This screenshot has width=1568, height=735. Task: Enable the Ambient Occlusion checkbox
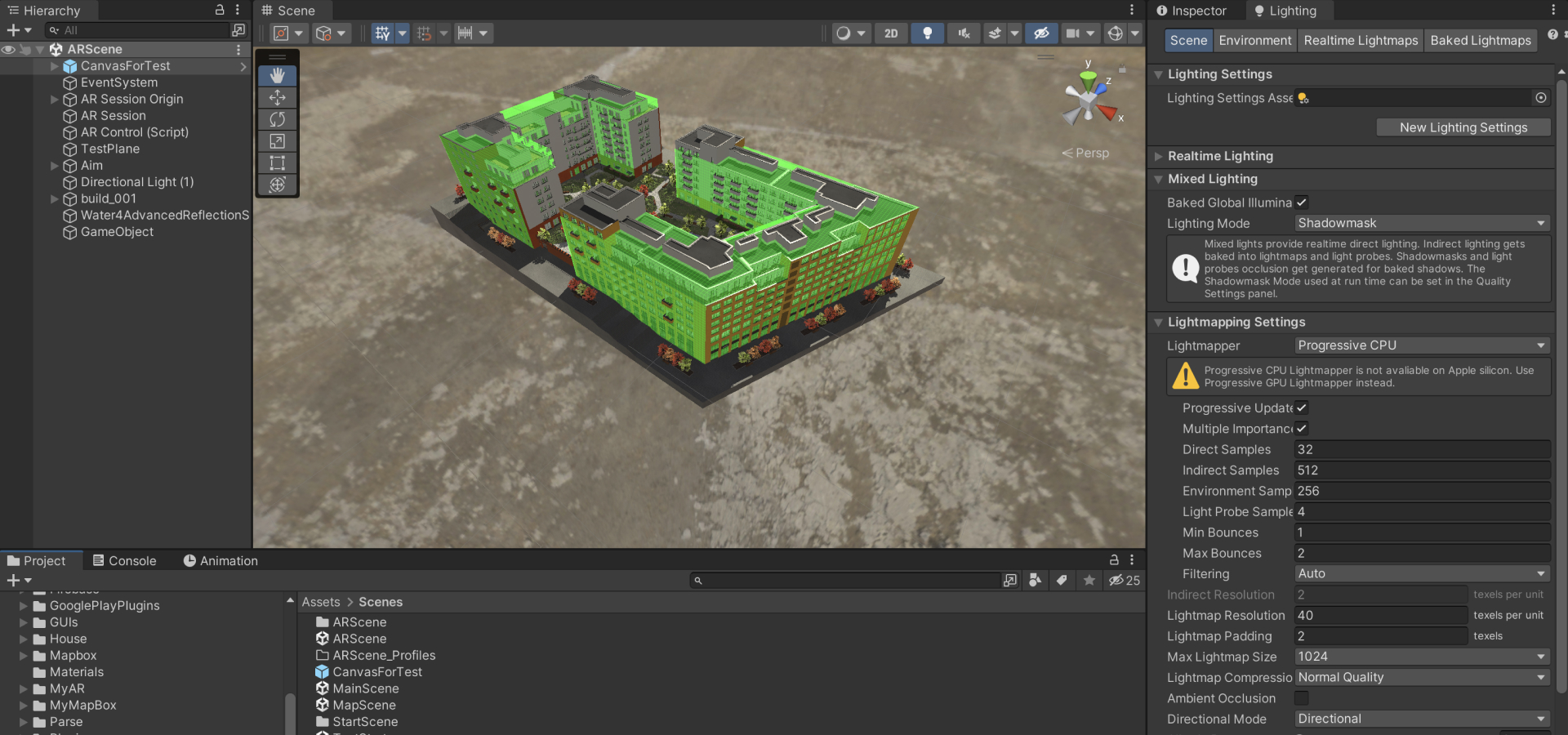1302,698
